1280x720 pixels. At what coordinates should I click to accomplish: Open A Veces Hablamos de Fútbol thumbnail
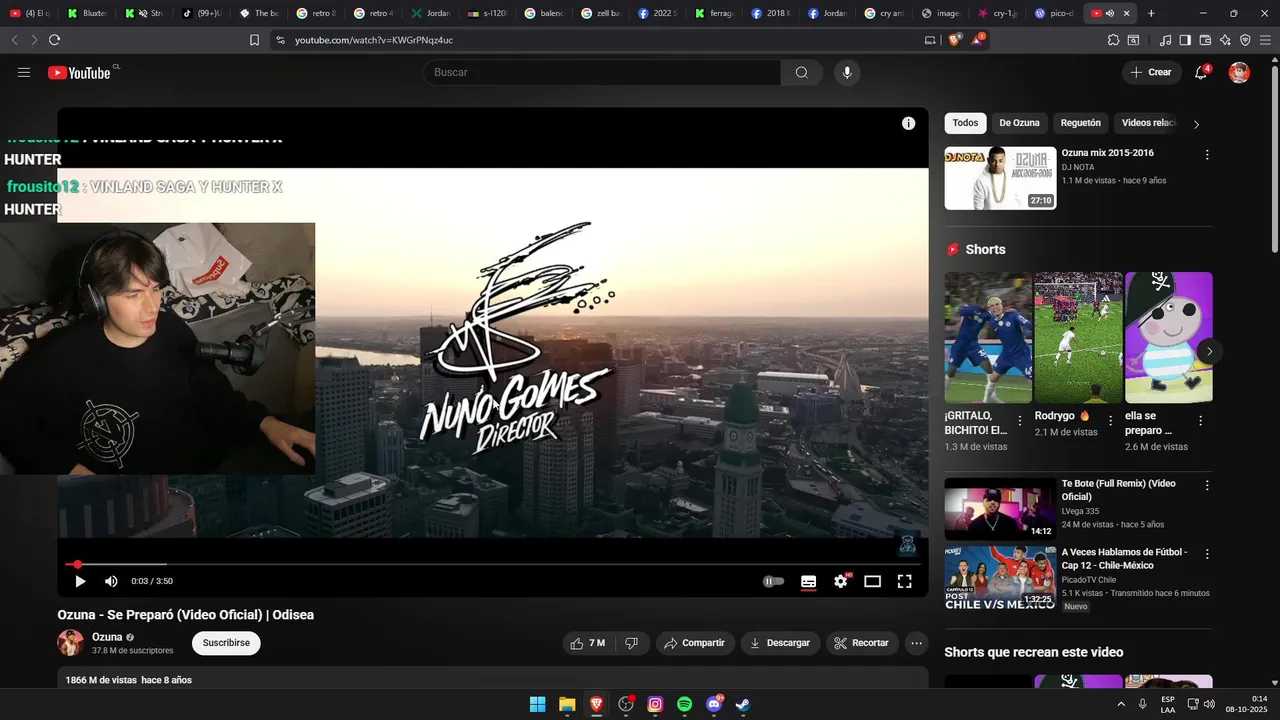pyautogui.click(x=1000, y=577)
